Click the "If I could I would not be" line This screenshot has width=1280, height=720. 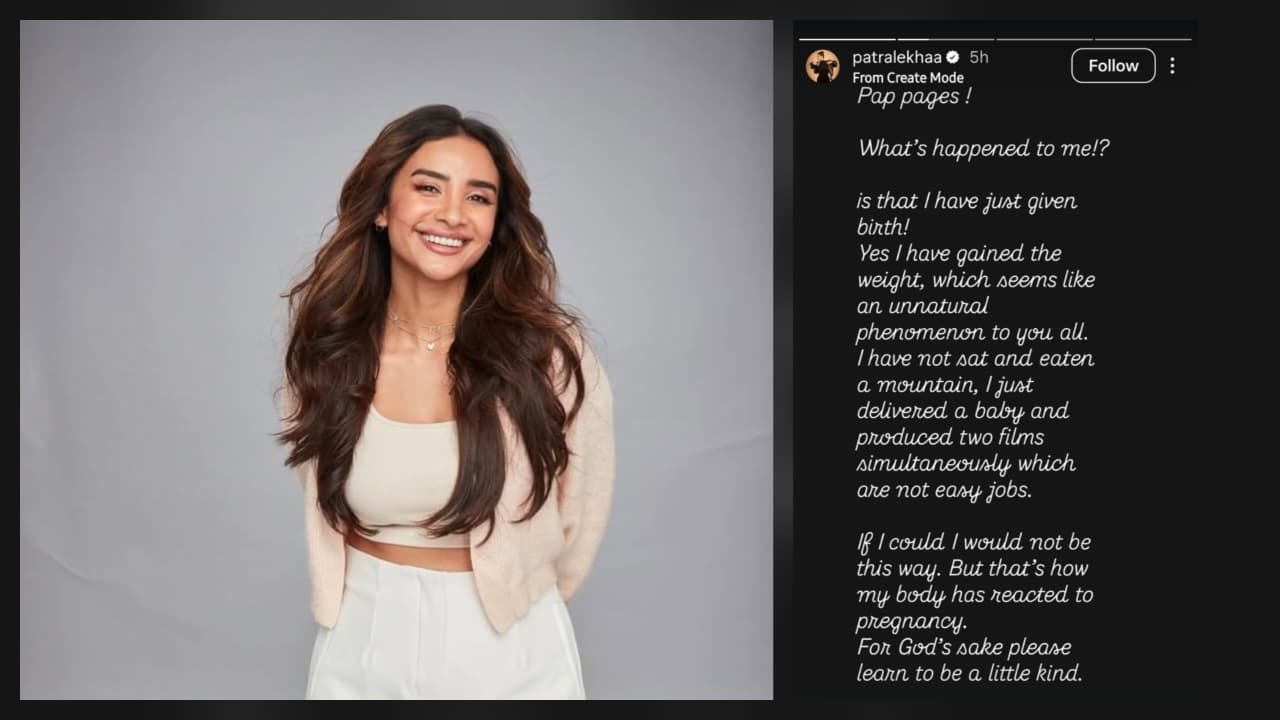coord(974,542)
